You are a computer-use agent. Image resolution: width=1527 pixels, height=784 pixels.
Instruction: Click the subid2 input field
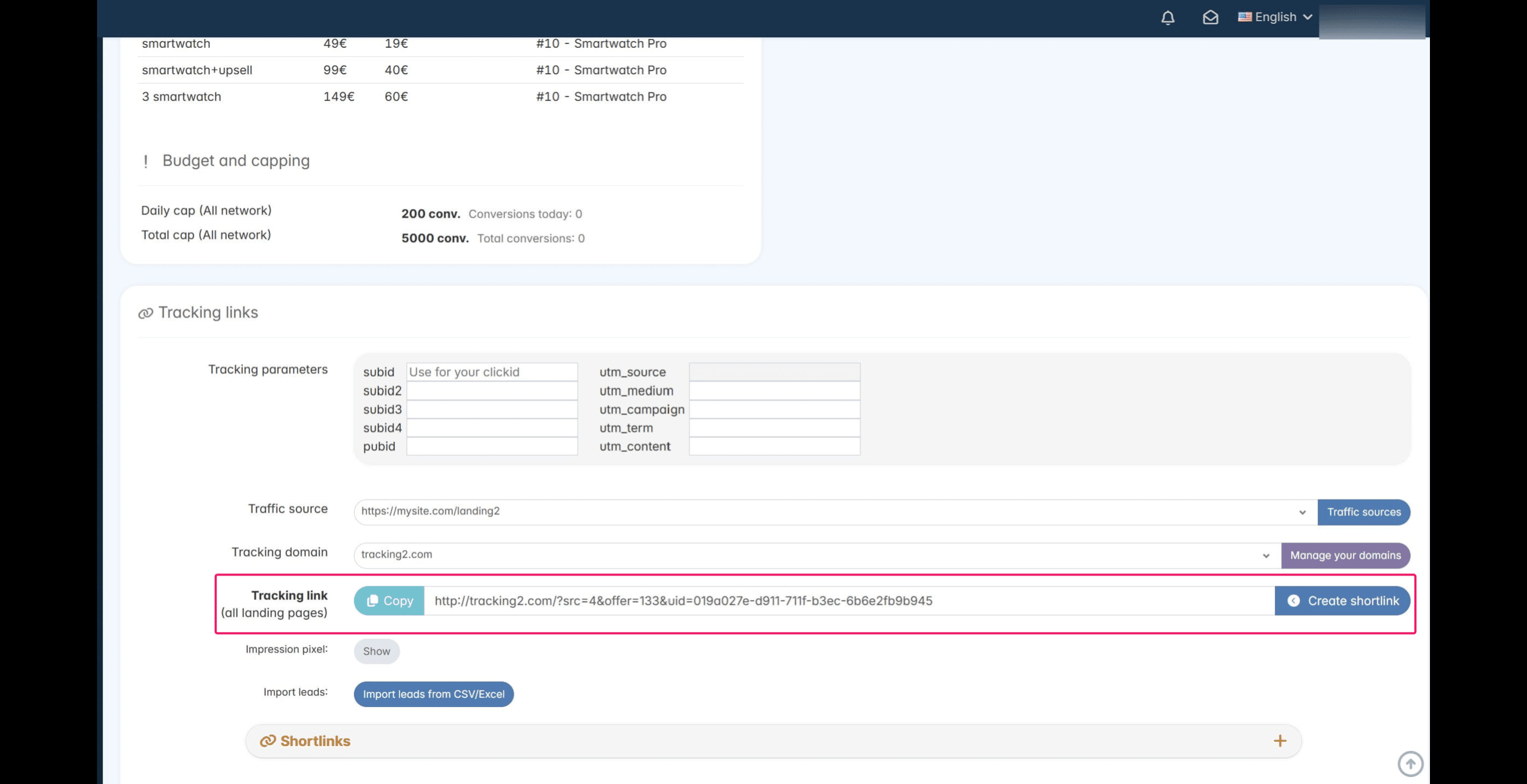492,390
